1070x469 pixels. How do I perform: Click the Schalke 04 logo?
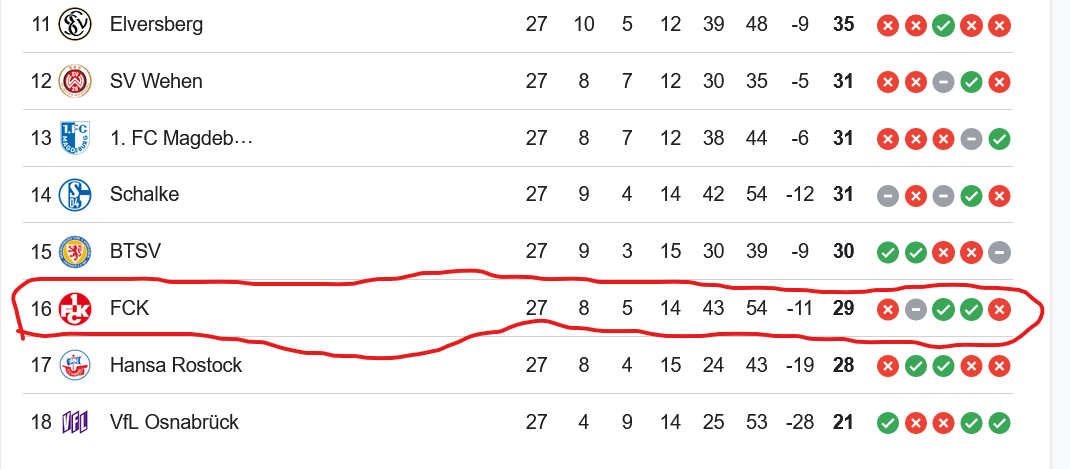(73, 195)
